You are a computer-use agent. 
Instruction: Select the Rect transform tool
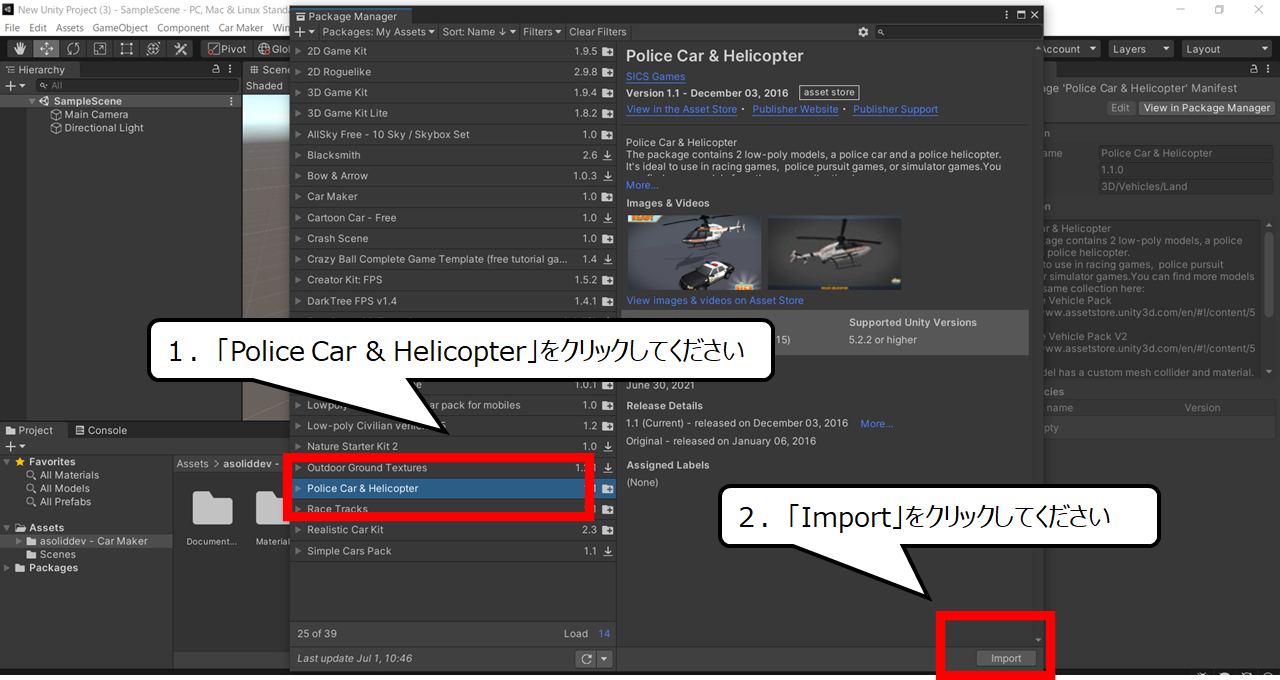(x=127, y=49)
